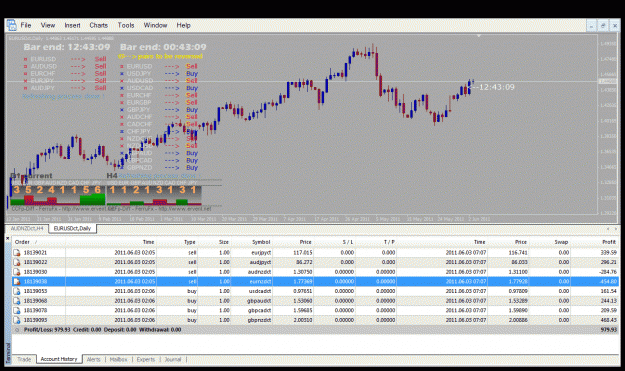Open the Window menu

pos(155,25)
